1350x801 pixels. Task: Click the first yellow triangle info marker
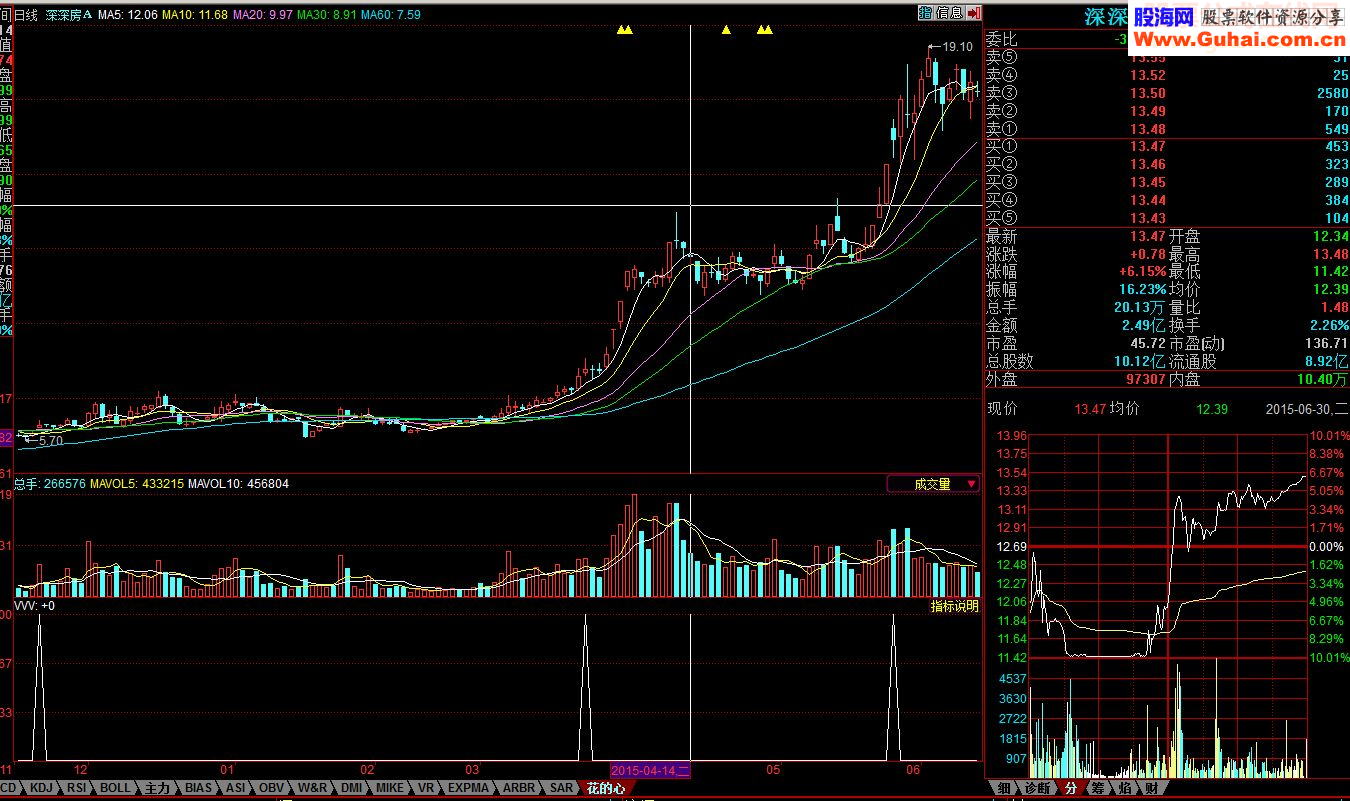point(625,30)
